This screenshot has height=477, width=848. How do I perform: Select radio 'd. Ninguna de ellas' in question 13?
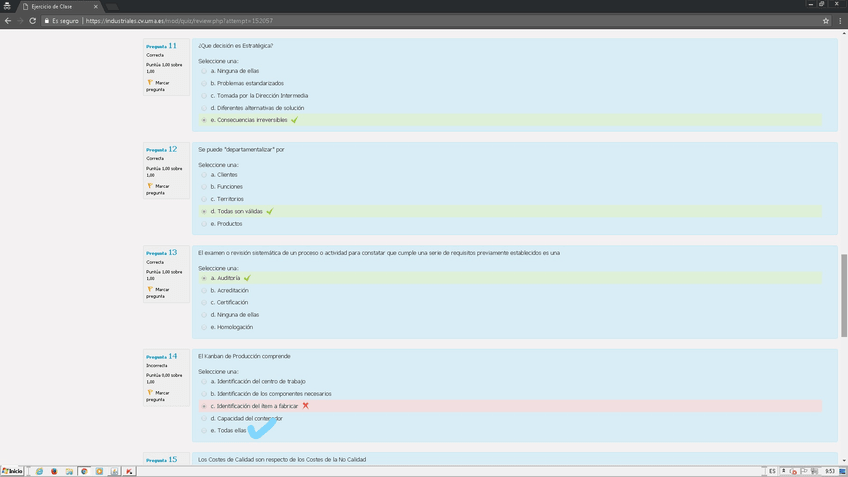204,315
